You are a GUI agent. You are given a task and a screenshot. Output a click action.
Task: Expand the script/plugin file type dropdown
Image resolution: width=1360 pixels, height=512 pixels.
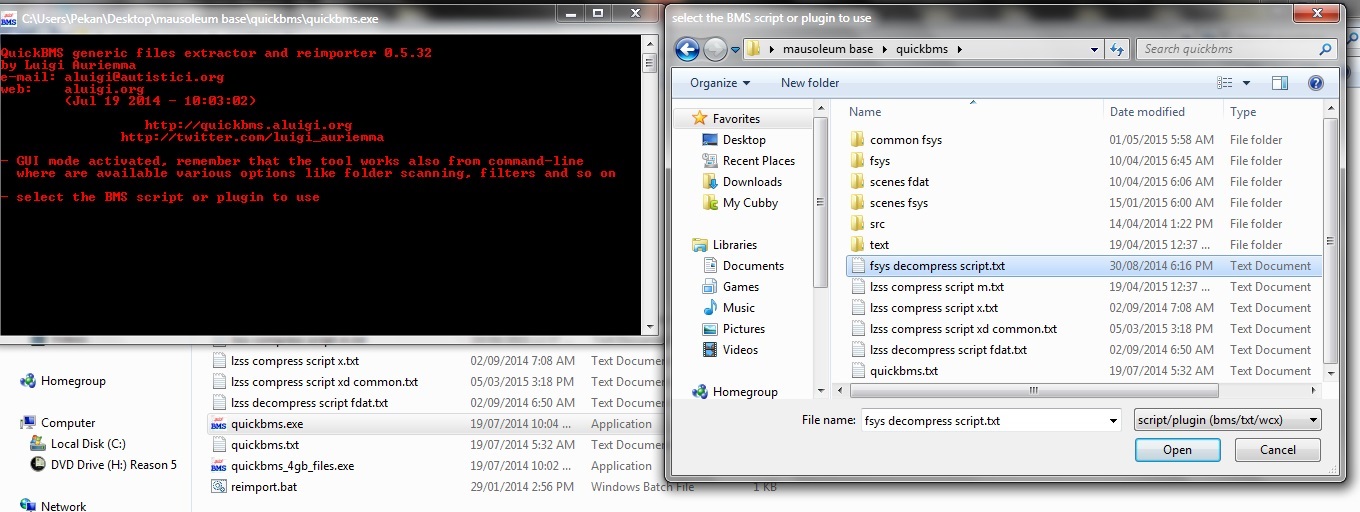(x=1229, y=421)
